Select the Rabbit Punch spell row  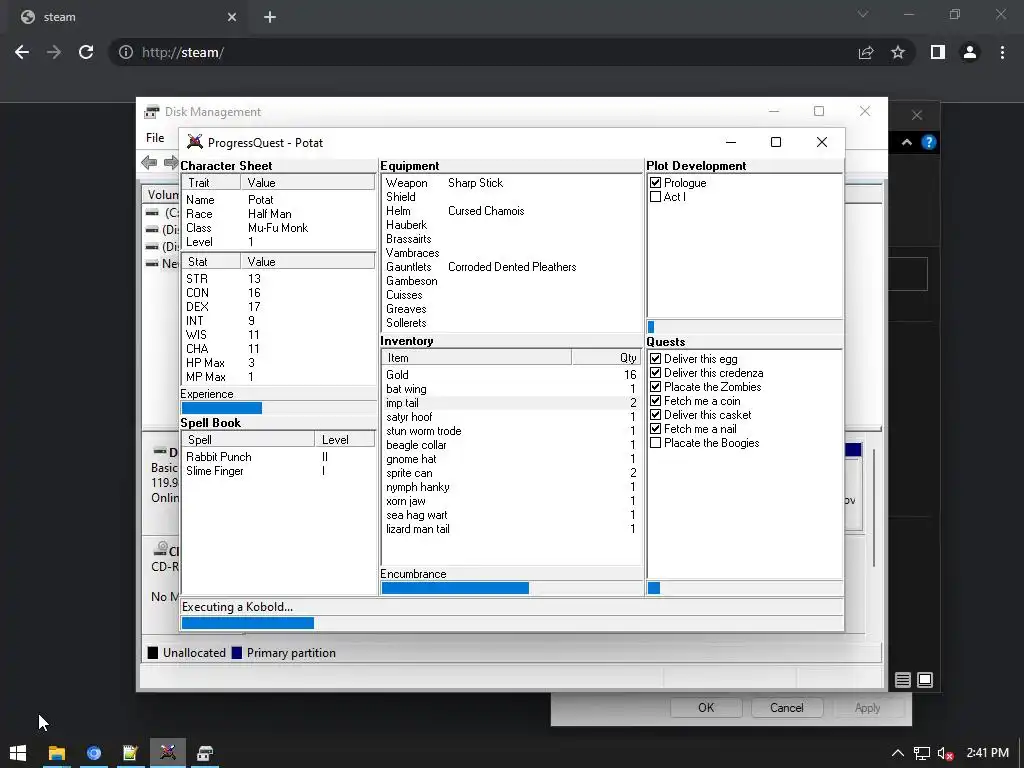(x=278, y=457)
